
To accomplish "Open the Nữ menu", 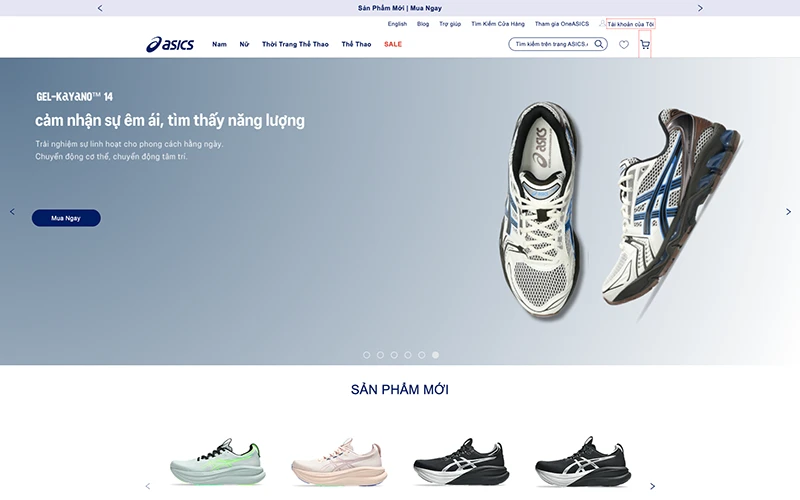I will [x=244, y=44].
